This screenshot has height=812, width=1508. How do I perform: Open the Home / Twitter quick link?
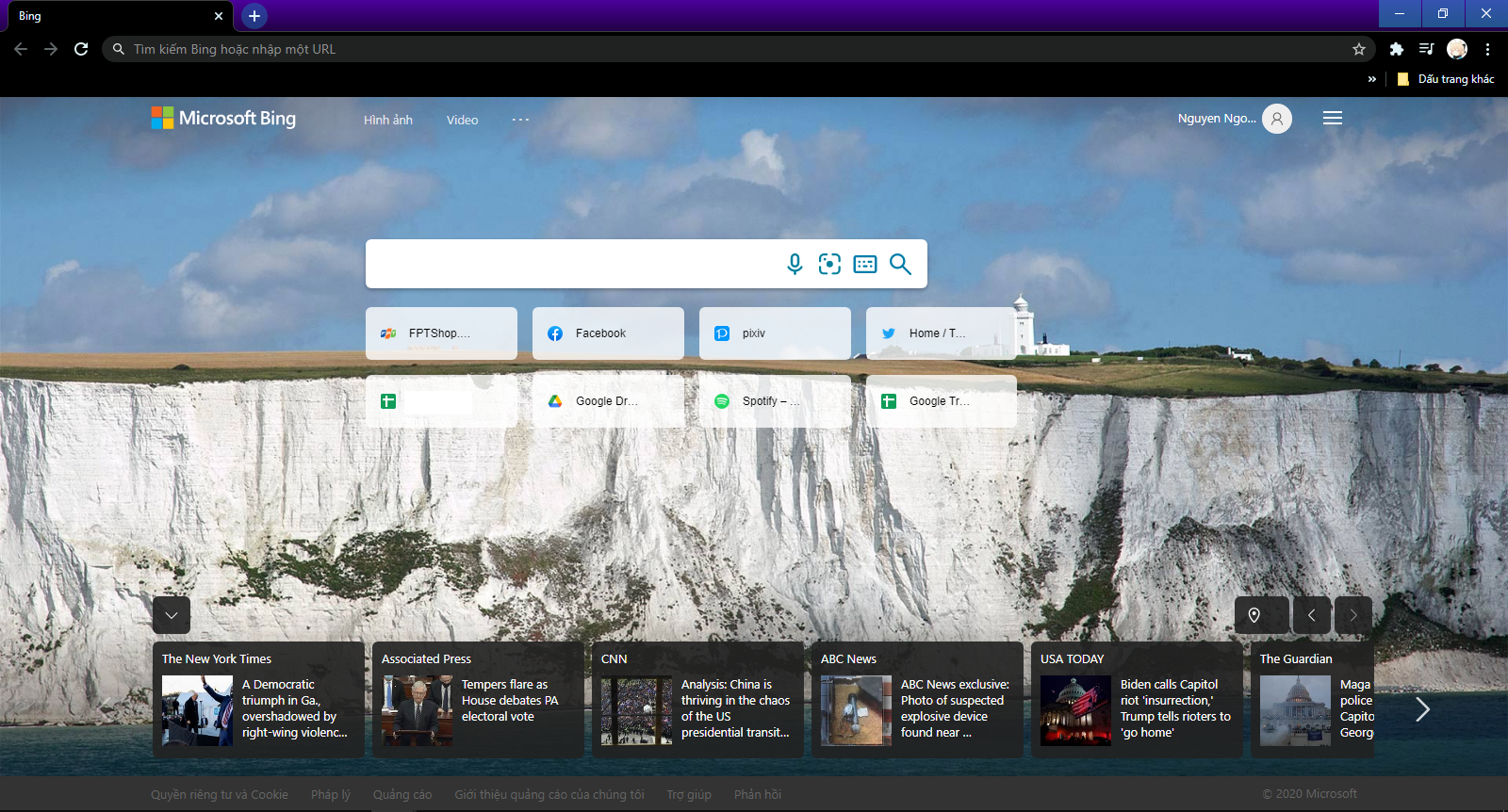(942, 333)
